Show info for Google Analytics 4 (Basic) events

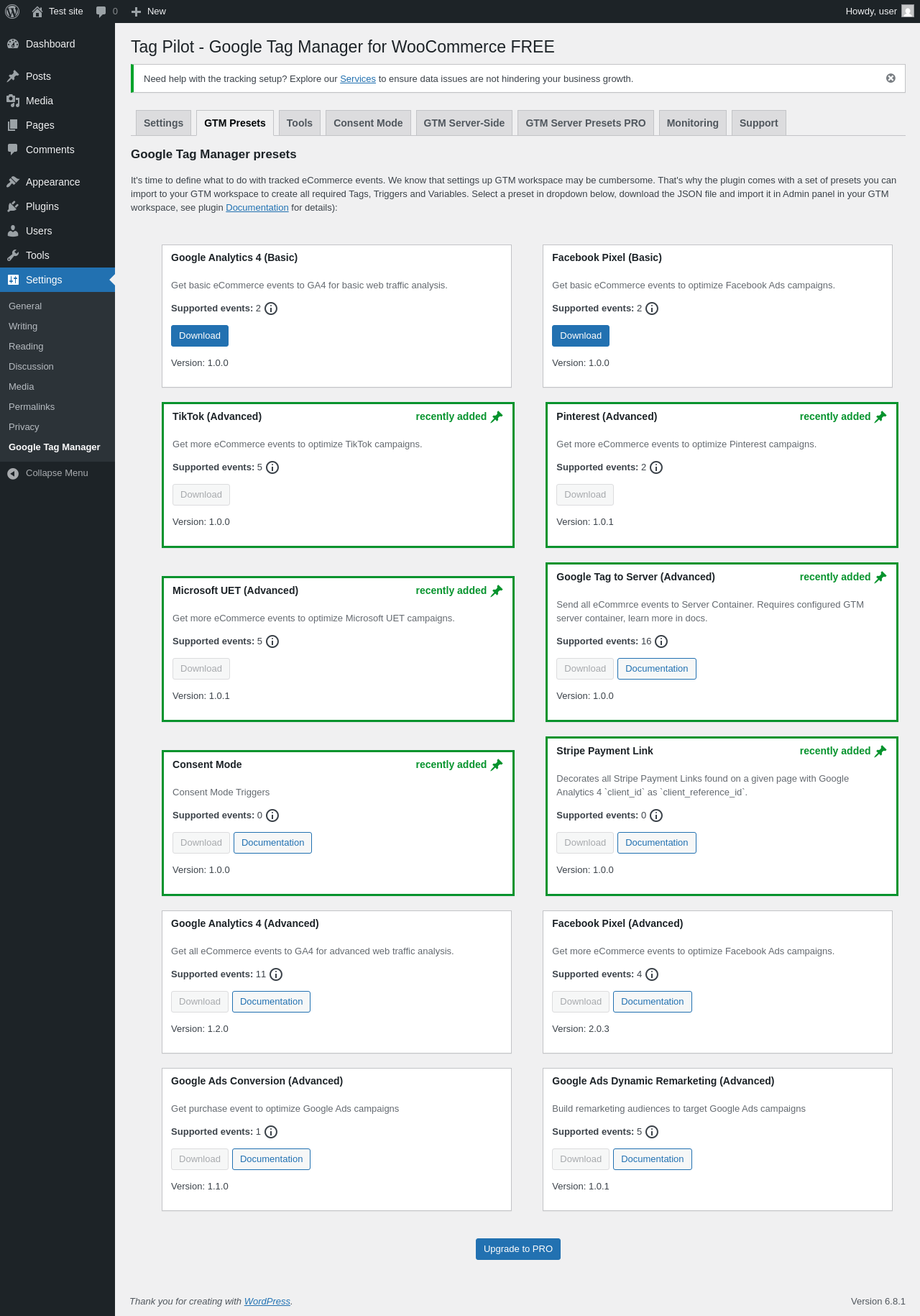tap(271, 309)
